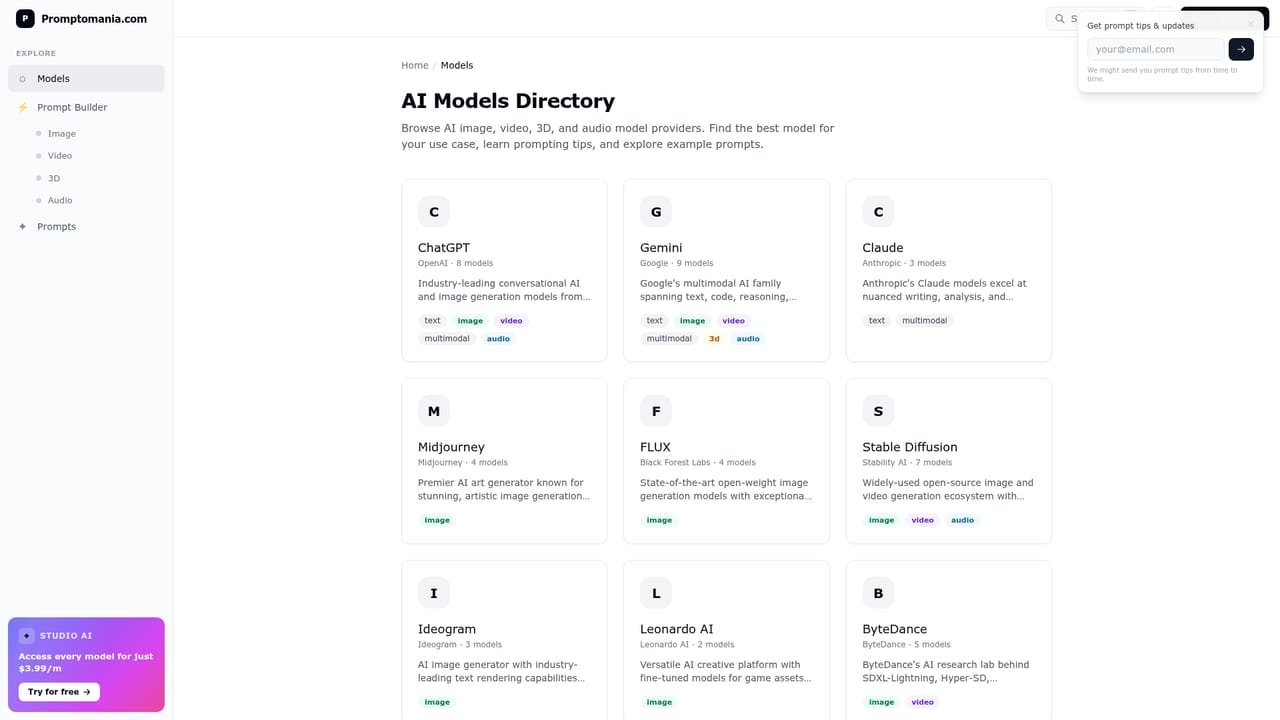The image size is (1280, 720).
Task: Open the Claude model card title
Action: click(x=883, y=248)
